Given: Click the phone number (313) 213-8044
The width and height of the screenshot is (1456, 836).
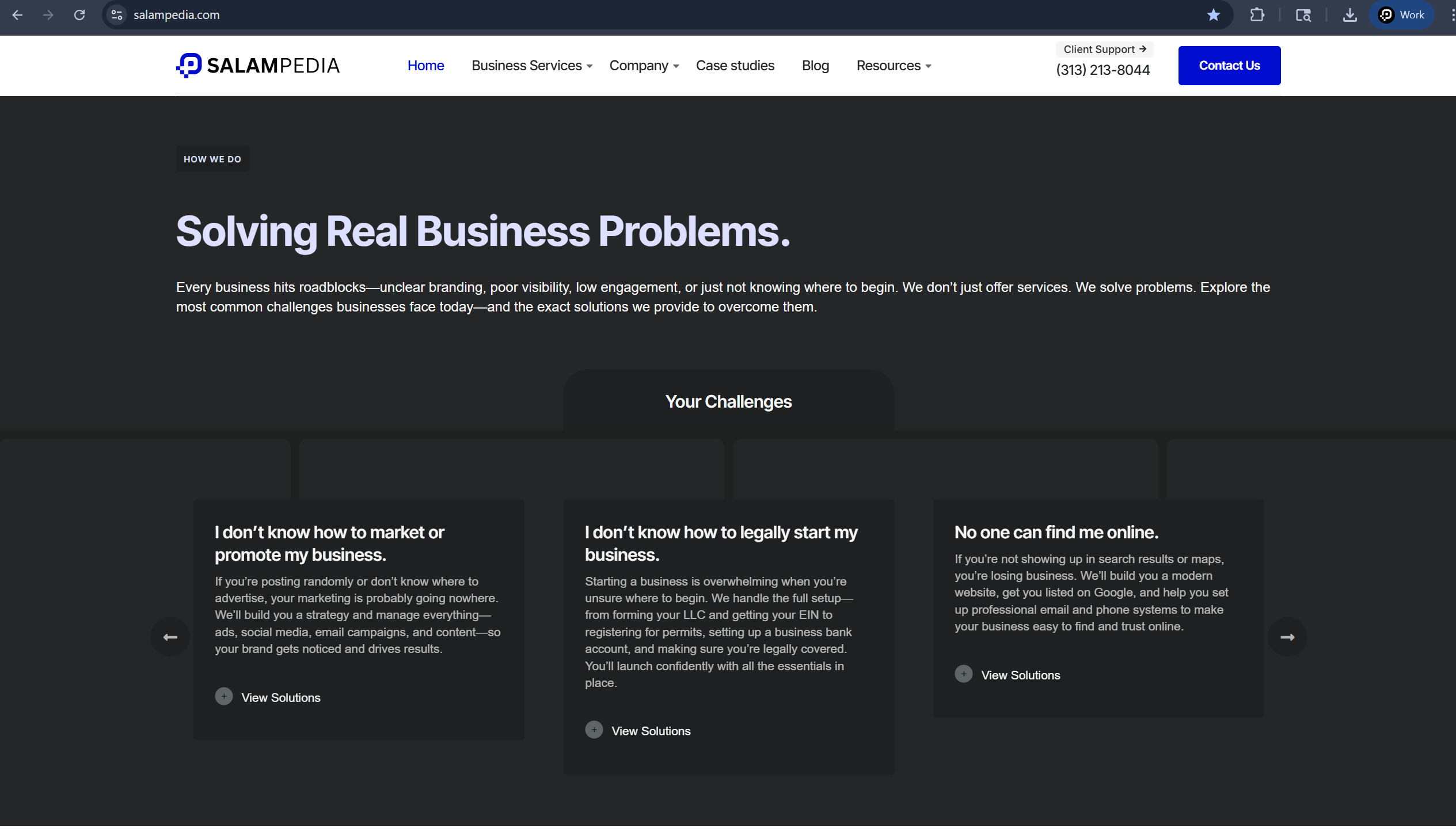Looking at the screenshot, I should point(1103,70).
